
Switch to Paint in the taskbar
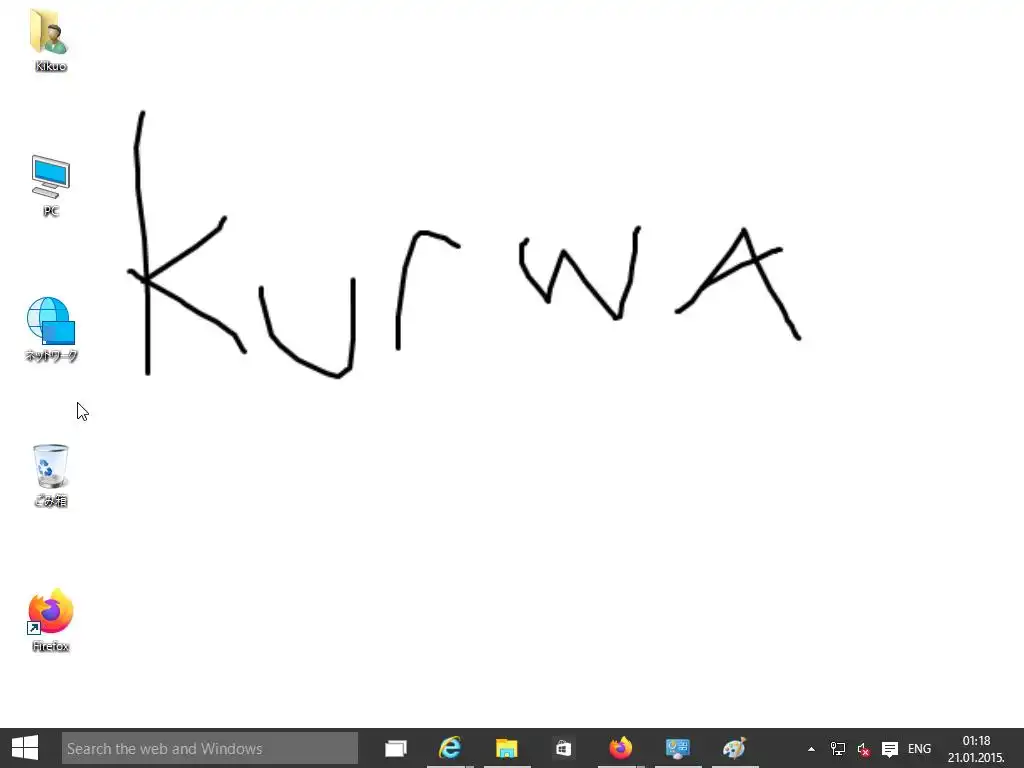pyautogui.click(x=734, y=748)
